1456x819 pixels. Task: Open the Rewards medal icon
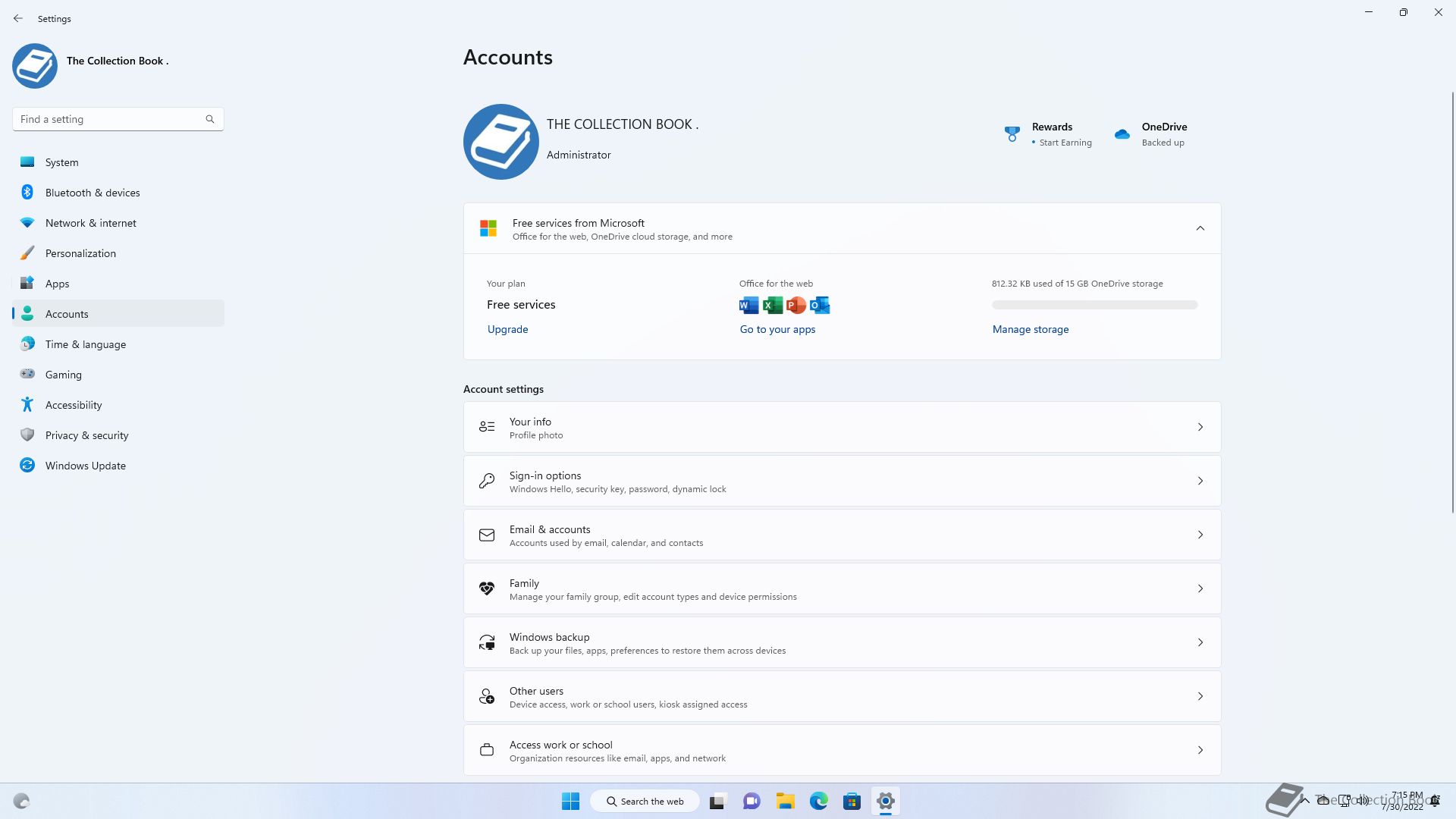click(x=1012, y=134)
